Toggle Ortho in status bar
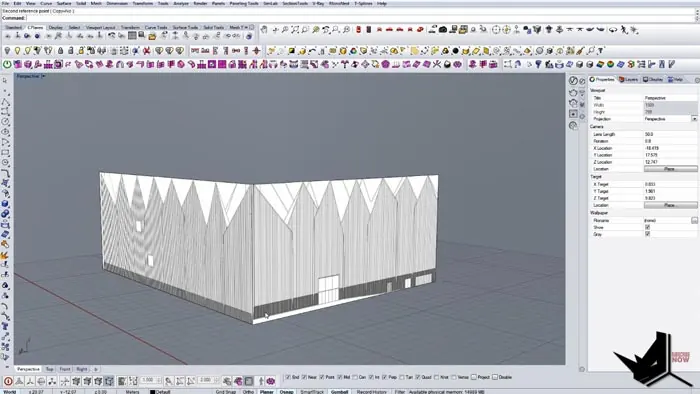This screenshot has width=700, height=394. (248, 392)
